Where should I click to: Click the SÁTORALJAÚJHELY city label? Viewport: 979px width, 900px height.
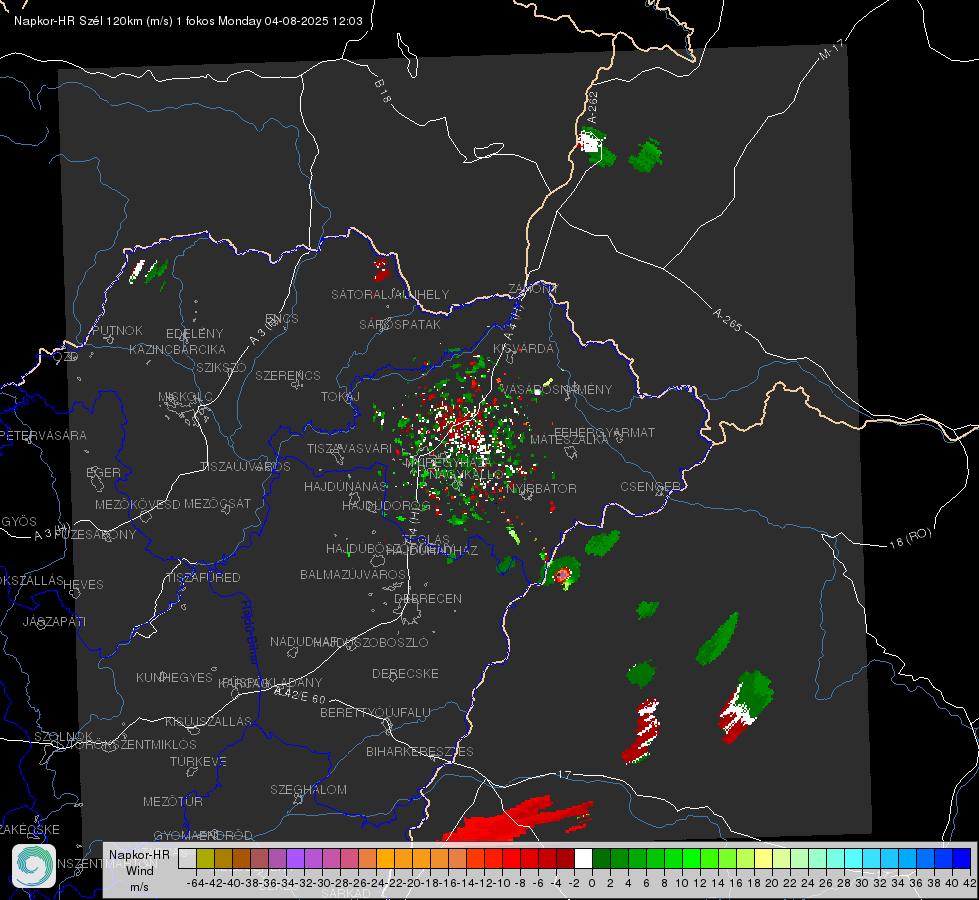[x=390, y=294]
